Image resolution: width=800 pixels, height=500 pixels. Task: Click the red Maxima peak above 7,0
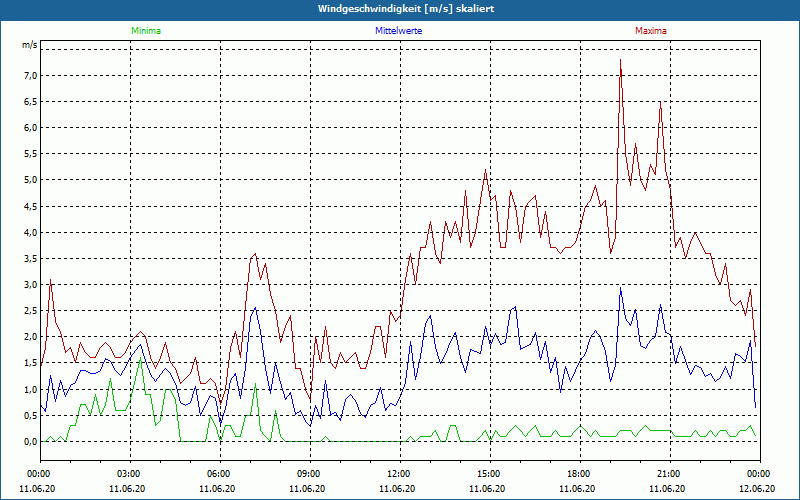pos(620,60)
